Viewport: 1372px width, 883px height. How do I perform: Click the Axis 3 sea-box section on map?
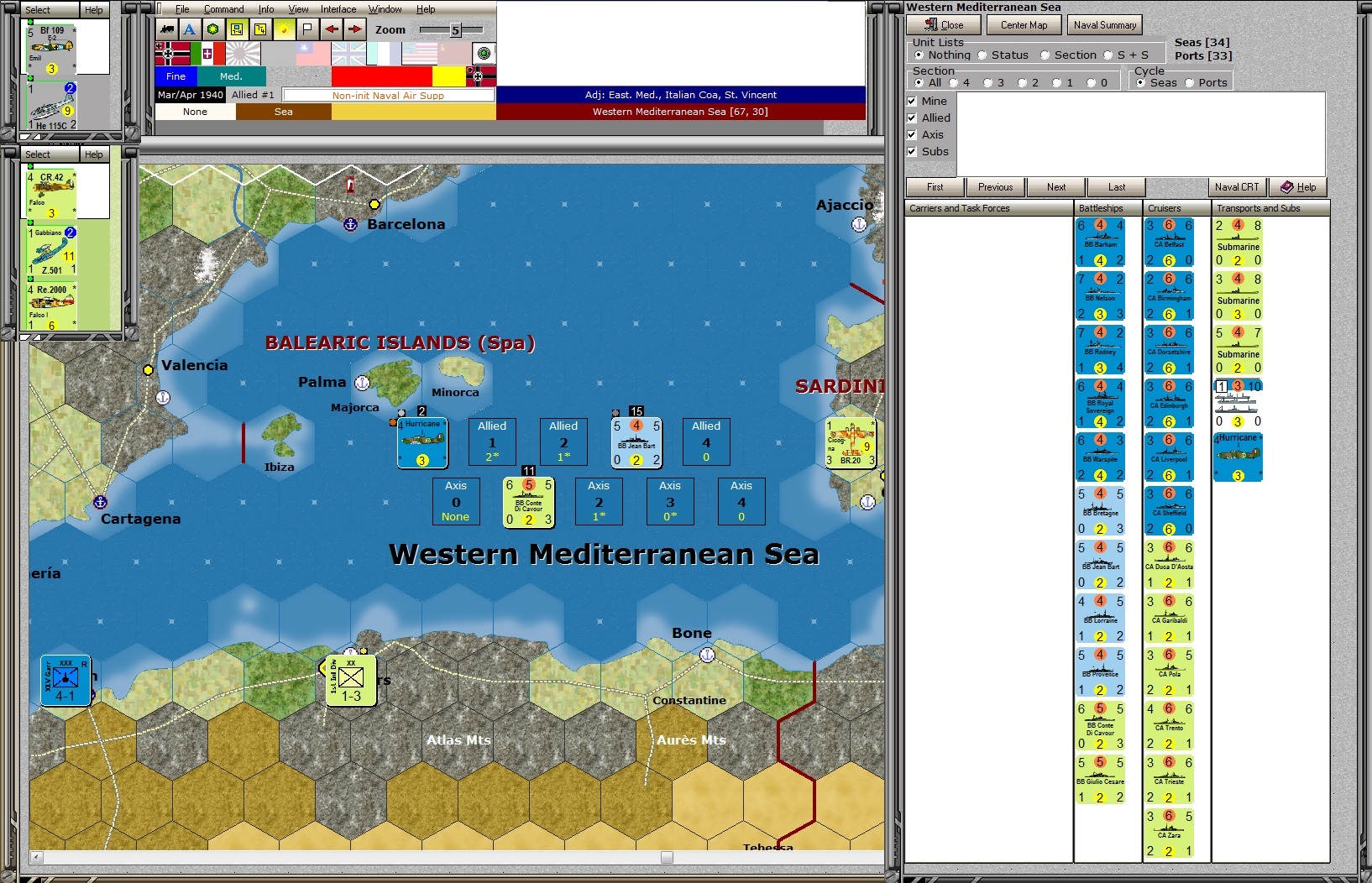point(670,501)
